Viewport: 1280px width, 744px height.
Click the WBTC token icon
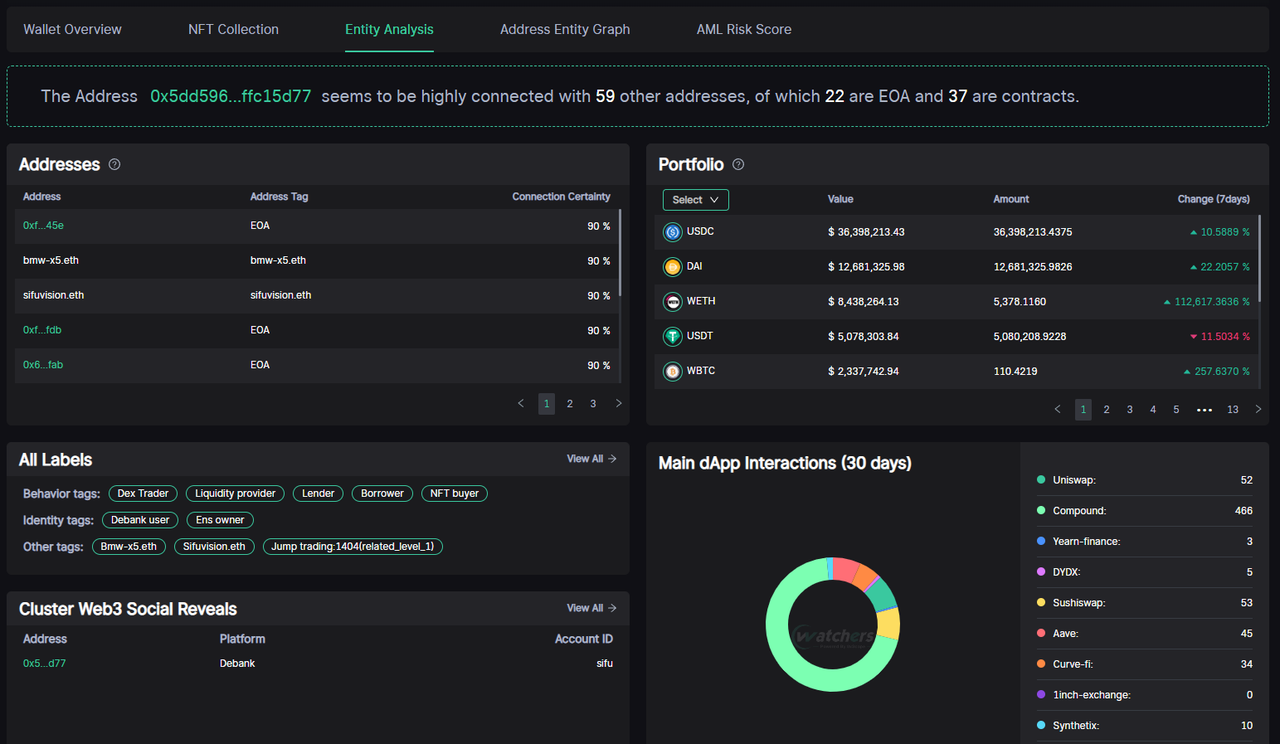(673, 372)
